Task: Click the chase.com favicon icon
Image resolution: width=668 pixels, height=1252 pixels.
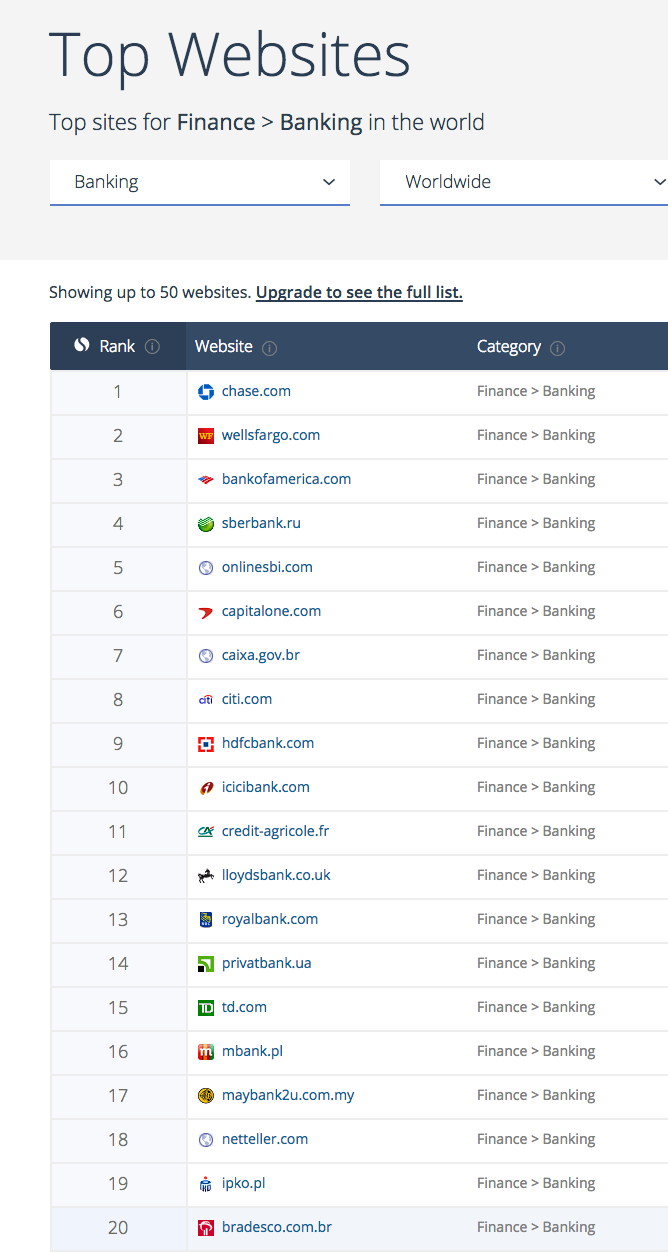Action: [206, 392]
